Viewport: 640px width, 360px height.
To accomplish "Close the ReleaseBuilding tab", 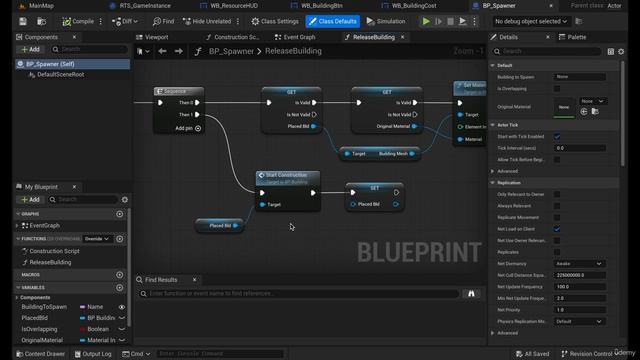I will 402,37.
